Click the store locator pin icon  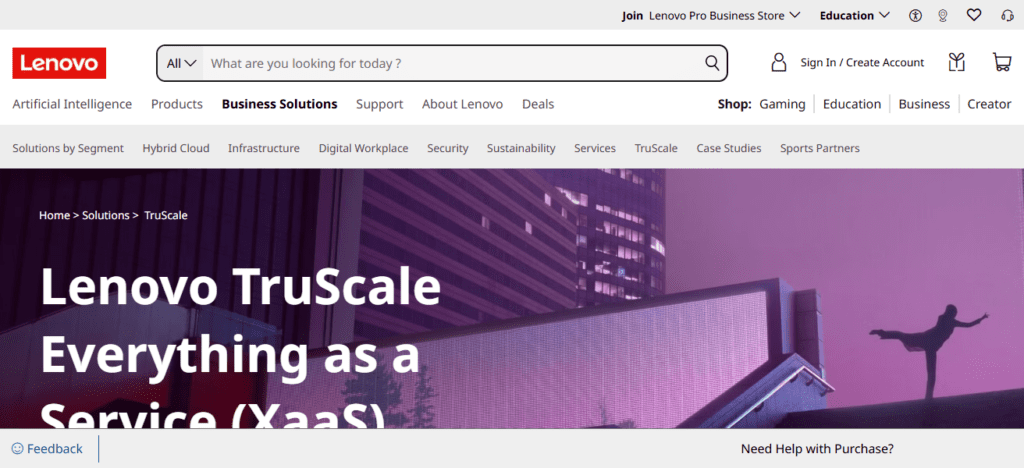[x=942, y=16]
